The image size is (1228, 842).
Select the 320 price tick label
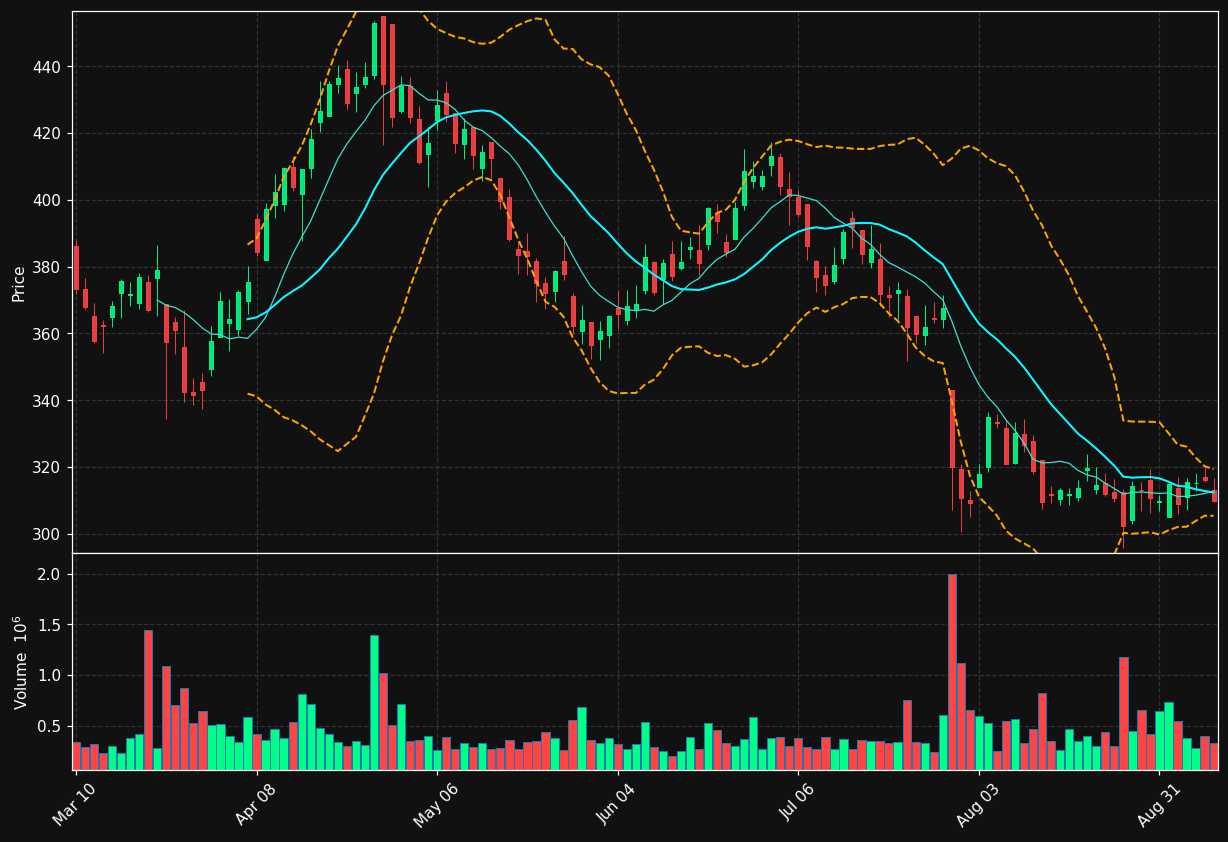click(x=49, y=468)
